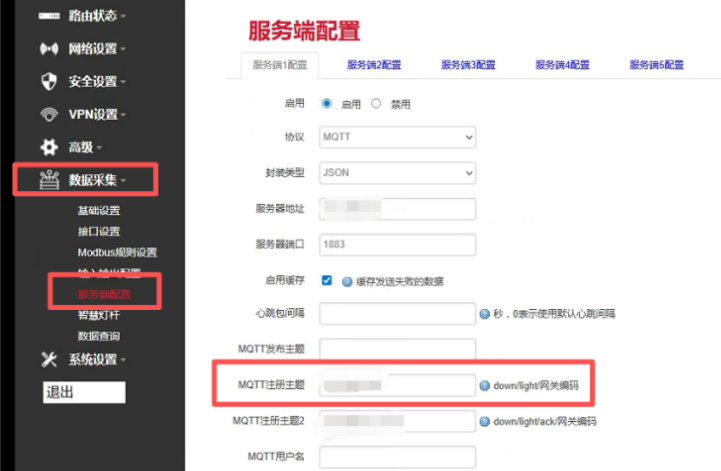Click the MQTT用户名 input field
721x471 pixels.
pos(398,457)
